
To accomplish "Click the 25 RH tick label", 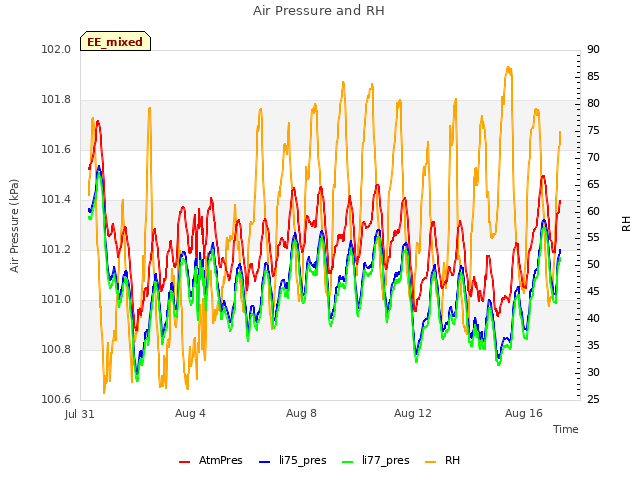I will [x=593, y=399].
